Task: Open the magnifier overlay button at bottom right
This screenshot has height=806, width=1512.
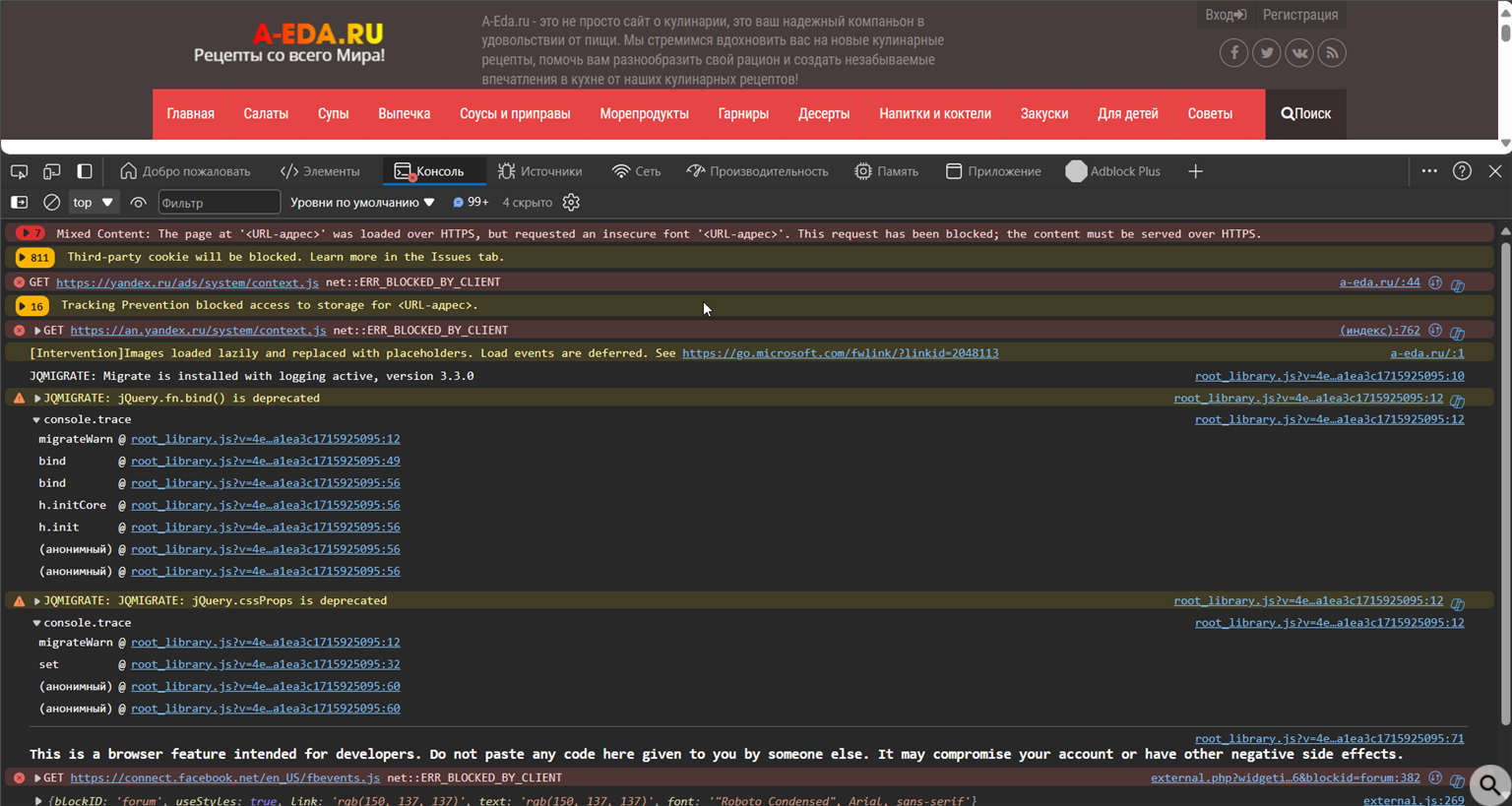Action: coord(1490,784)
